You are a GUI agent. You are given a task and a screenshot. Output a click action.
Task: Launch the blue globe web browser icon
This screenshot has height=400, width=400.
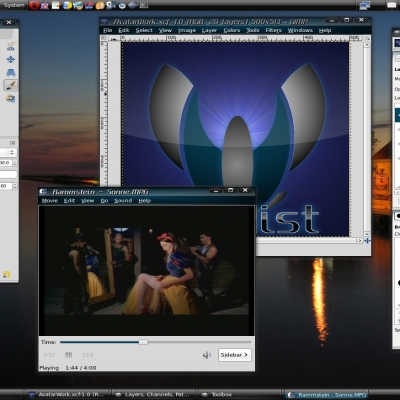67,5
